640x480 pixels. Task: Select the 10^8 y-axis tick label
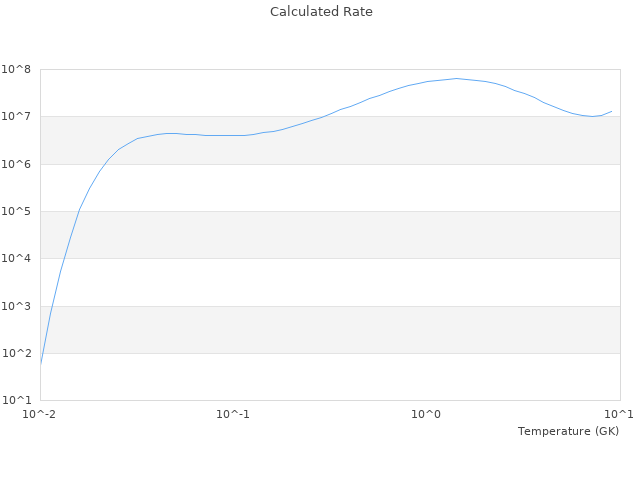(18, 69)
